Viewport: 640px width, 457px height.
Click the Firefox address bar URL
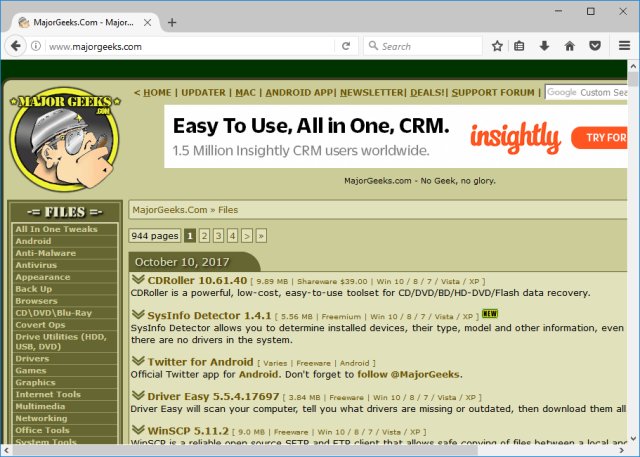[x=180, y=46]
